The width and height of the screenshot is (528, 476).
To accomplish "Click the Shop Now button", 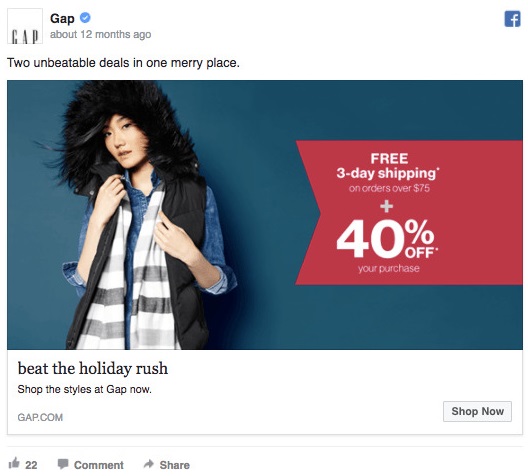I will coord(477,411).
